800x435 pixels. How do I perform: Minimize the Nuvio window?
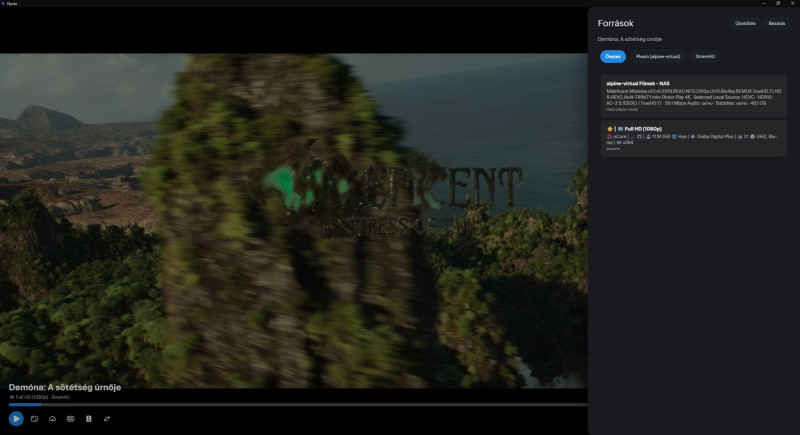click(x=764, y=3)
